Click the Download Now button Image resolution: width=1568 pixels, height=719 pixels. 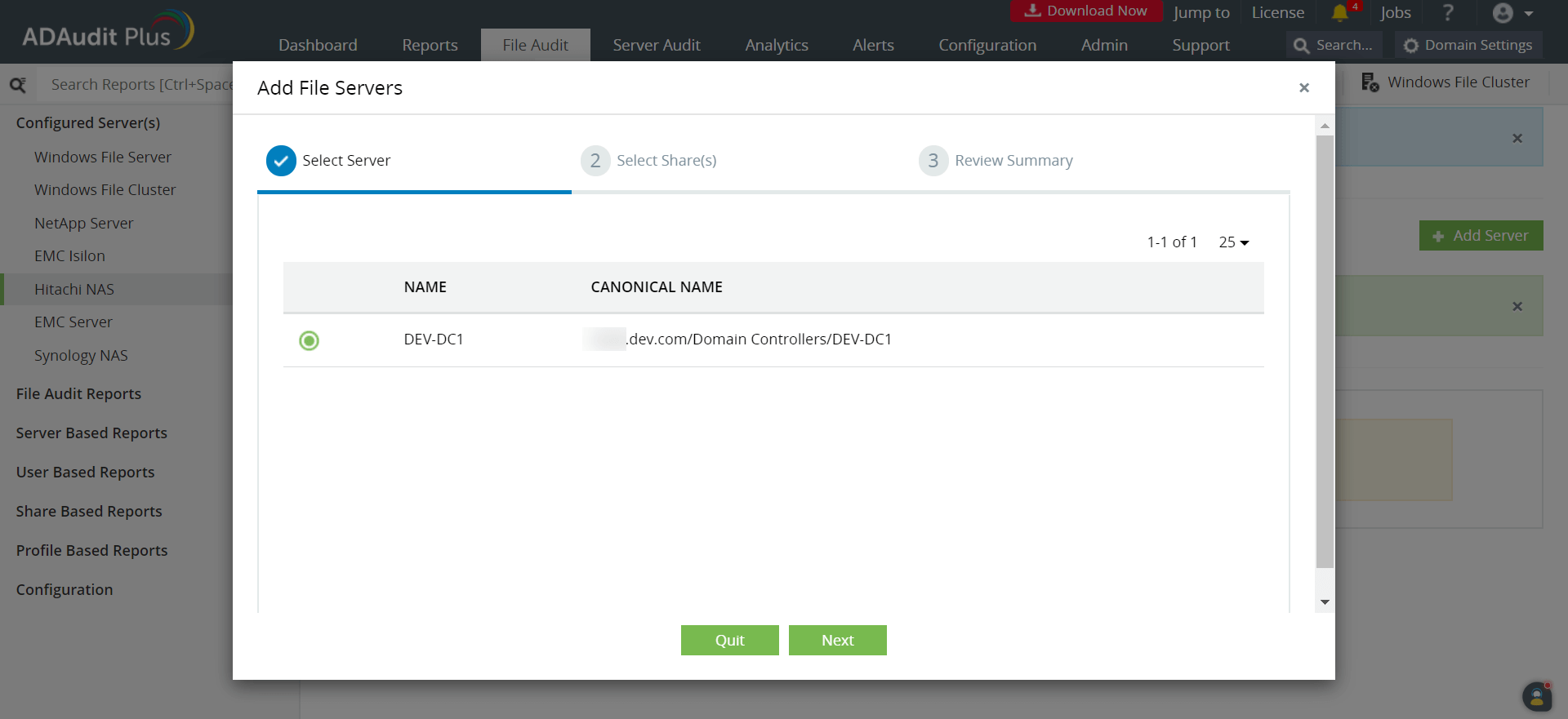point(1086,11)
